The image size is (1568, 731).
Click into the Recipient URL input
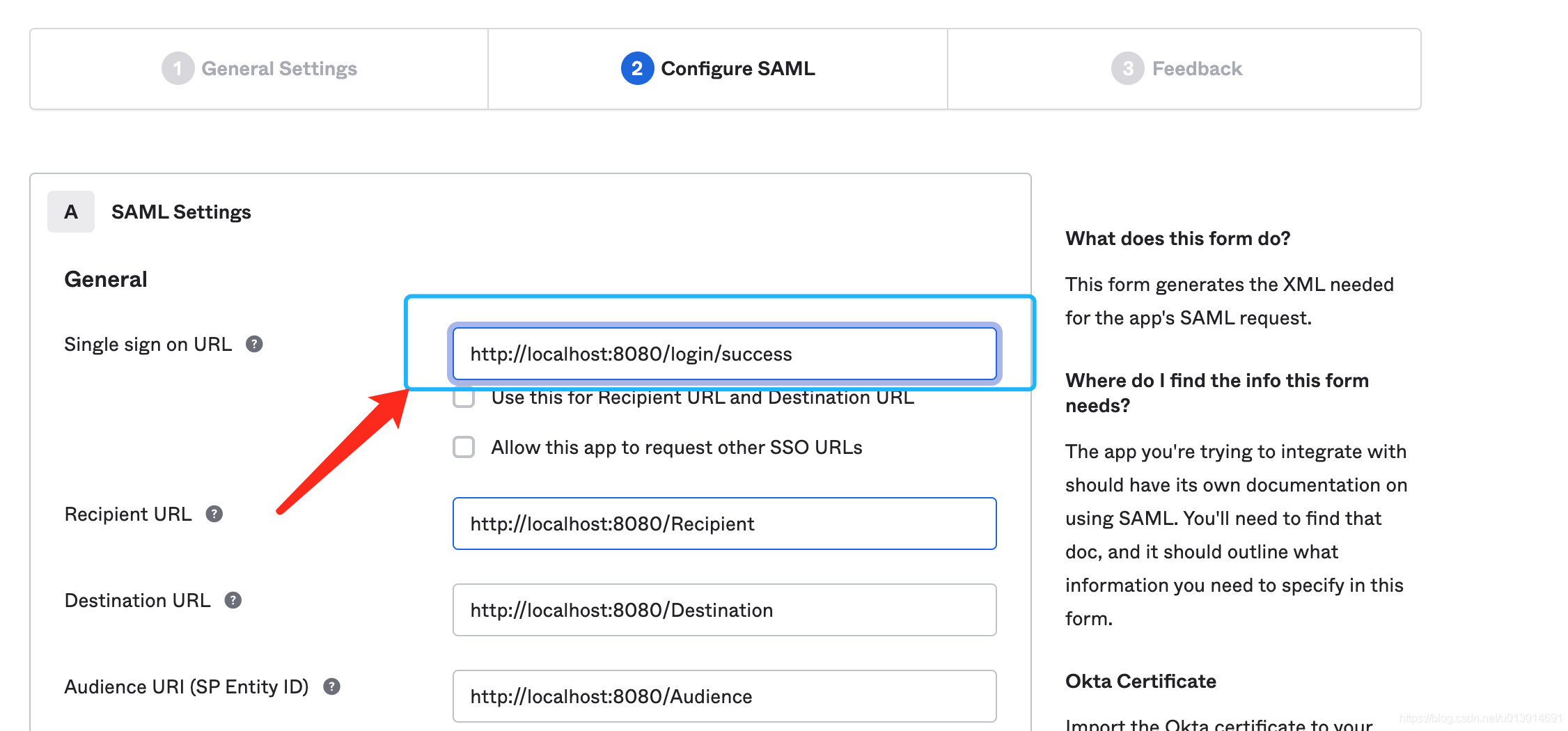724,524
